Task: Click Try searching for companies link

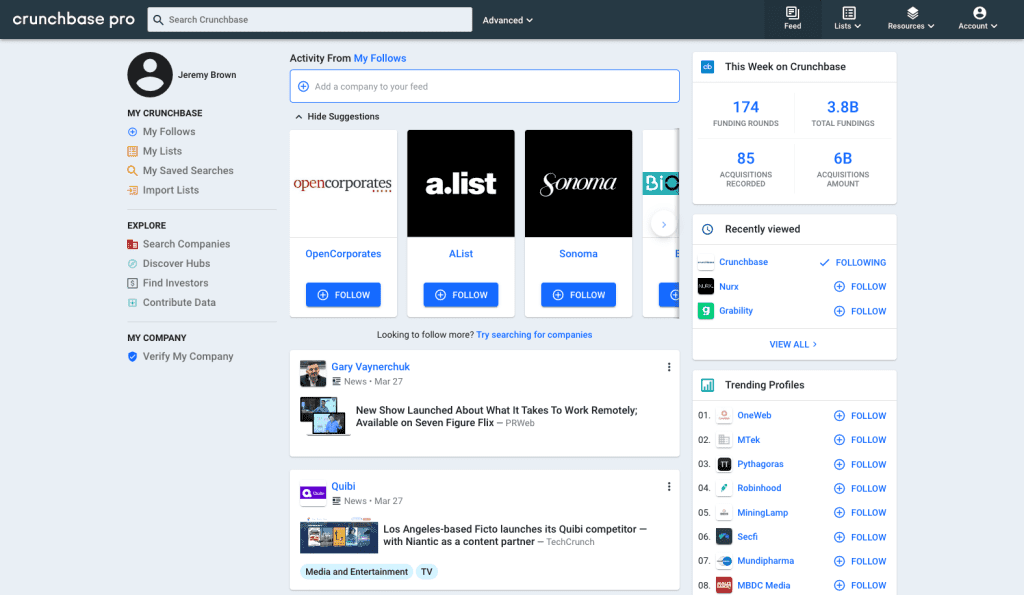Action: tap(534, 335)
